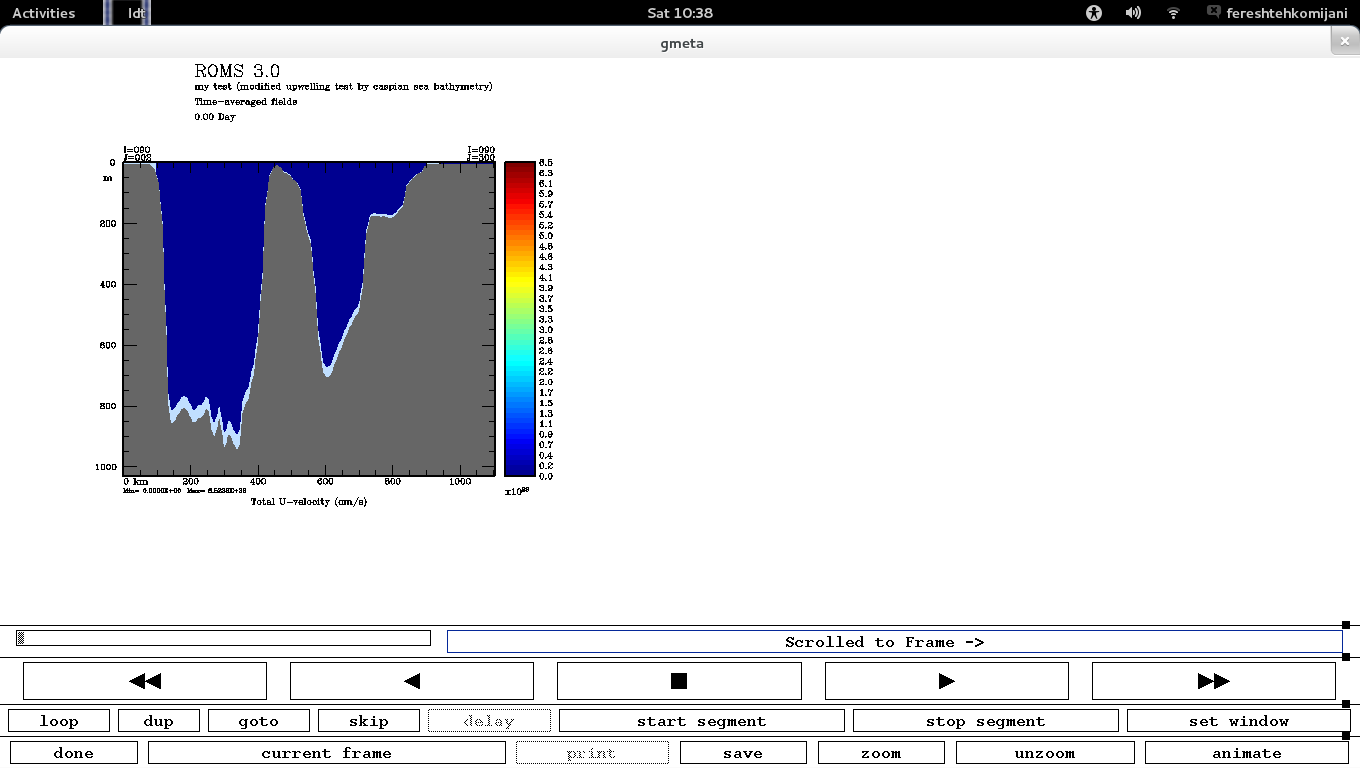Click the dup button
This screenshot has height=768, width=1360.
159,721
